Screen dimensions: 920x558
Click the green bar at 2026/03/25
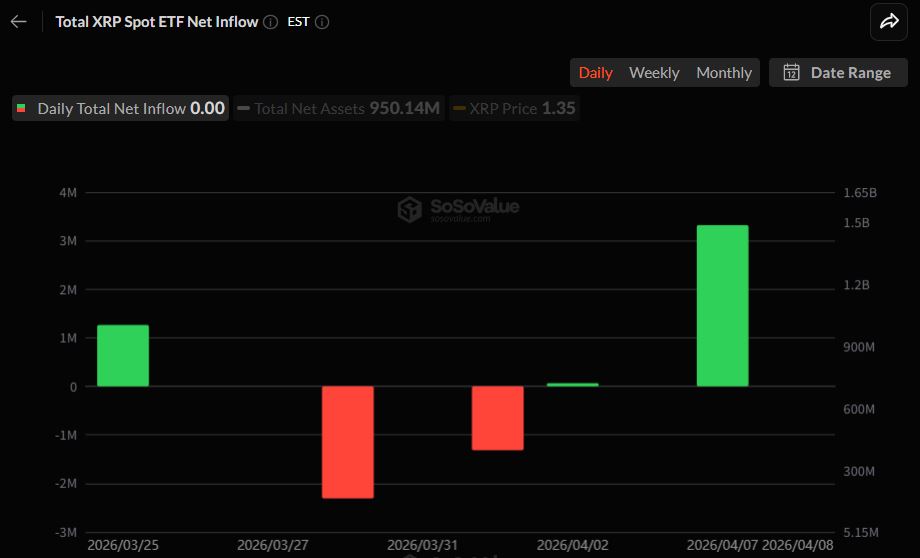pyautogui.click(x=123, y=355)
